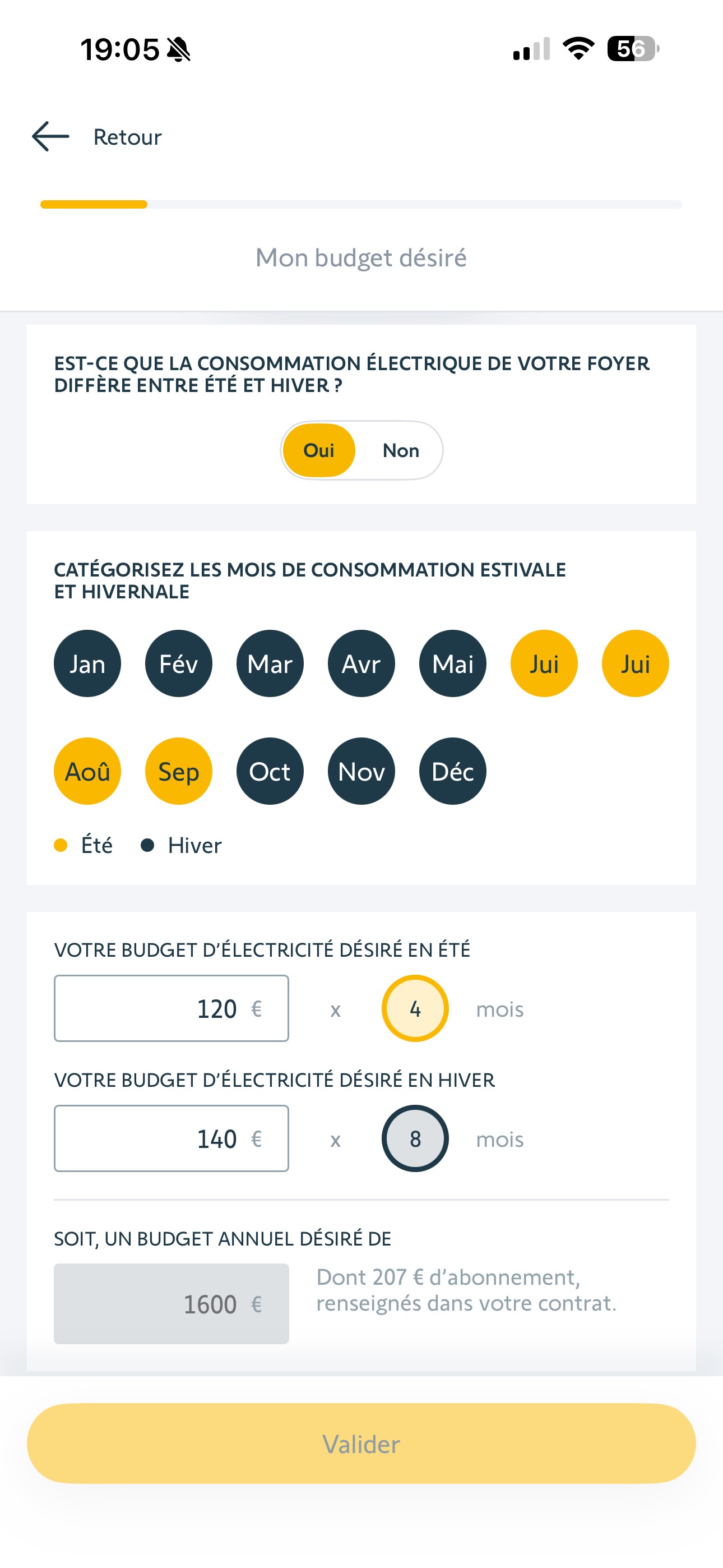Tap the winter 8 months counter circle
The height and width of the screenshot is (1568, 723).
click(415, 1138)
